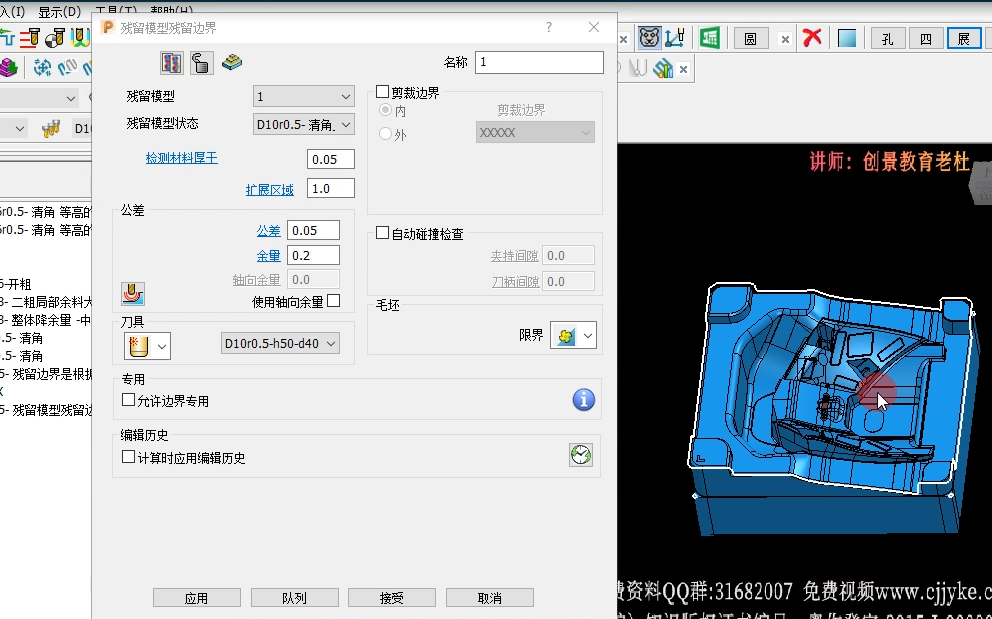
Task: Click the green spreadsheet toolbar icon
Action: (x=710, y=38)
